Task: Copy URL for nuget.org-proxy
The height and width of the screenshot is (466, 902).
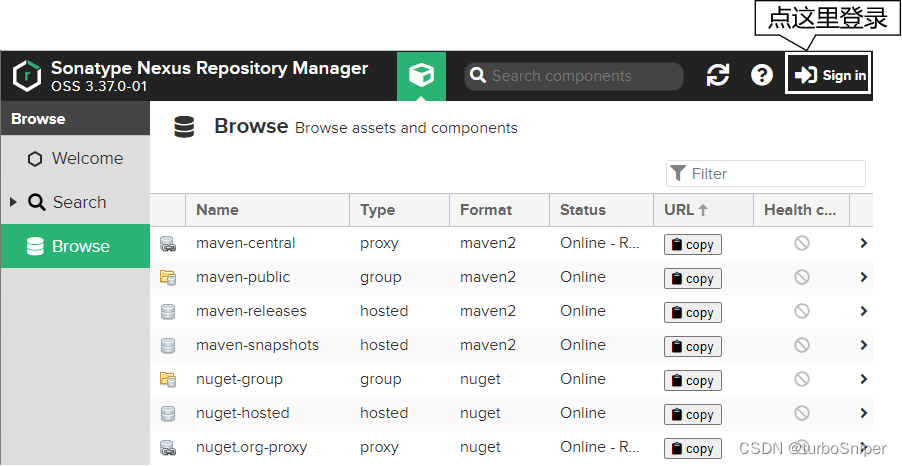Action: [x=693, y=448]
